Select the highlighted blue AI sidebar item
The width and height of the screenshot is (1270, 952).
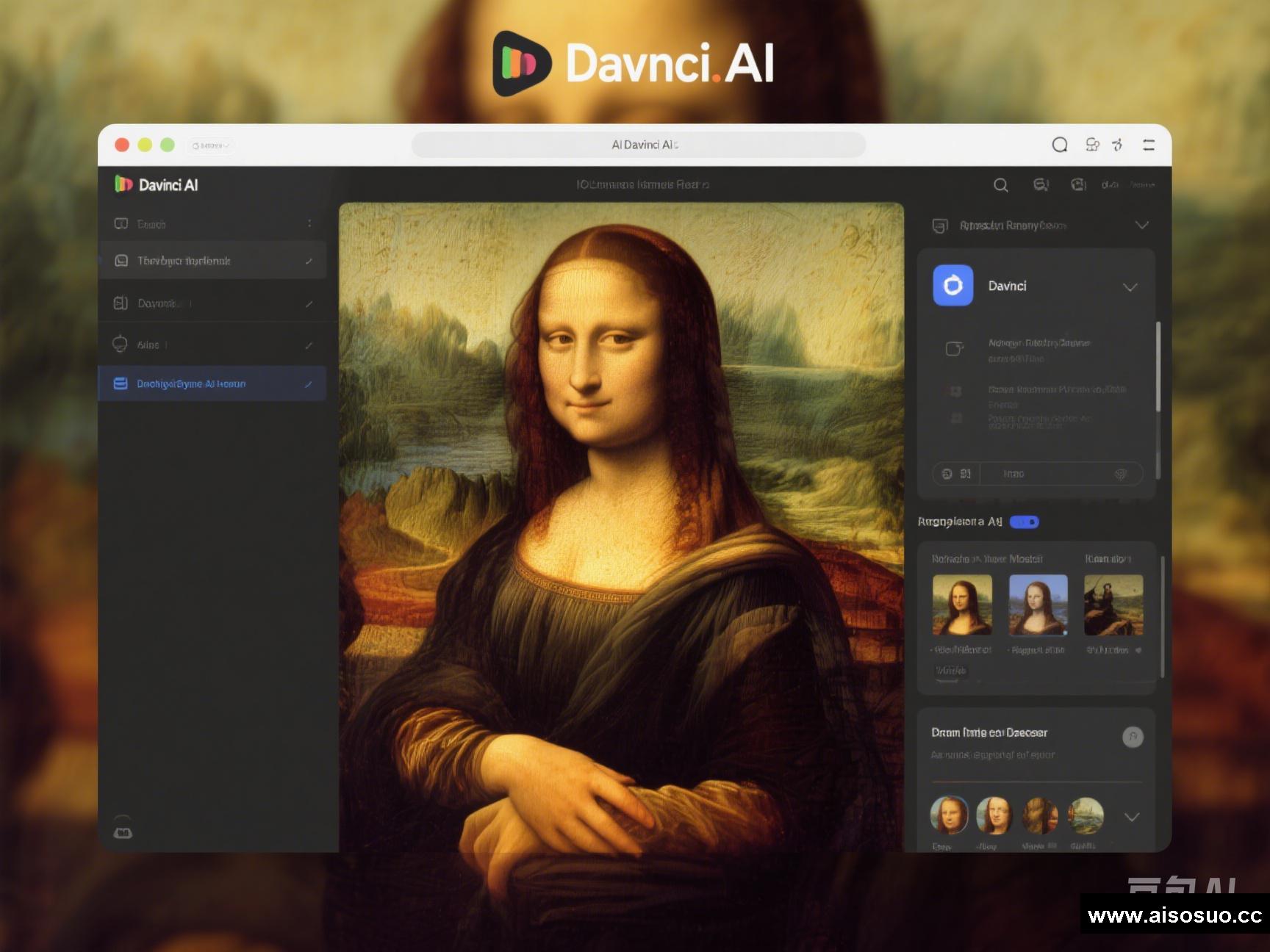click(212, 383)
